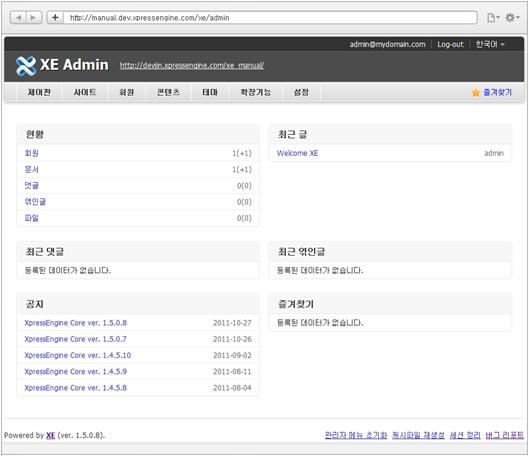Click the plus add-tab icon
Viewport: 529px width, 456px height.
55,18
